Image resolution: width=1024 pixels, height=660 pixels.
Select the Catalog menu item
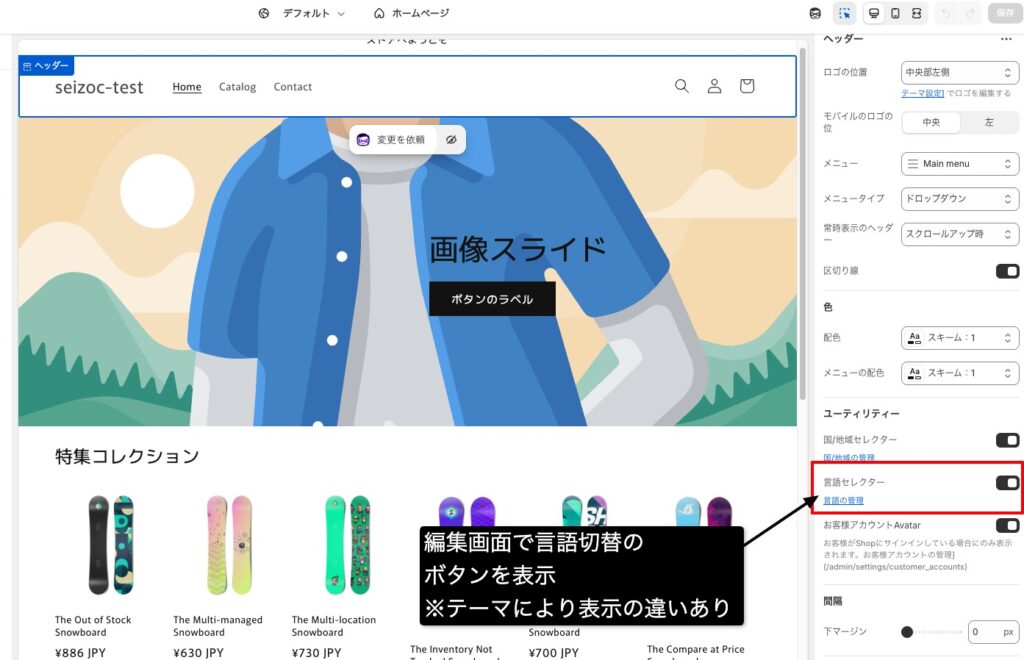tap(237, 87)
